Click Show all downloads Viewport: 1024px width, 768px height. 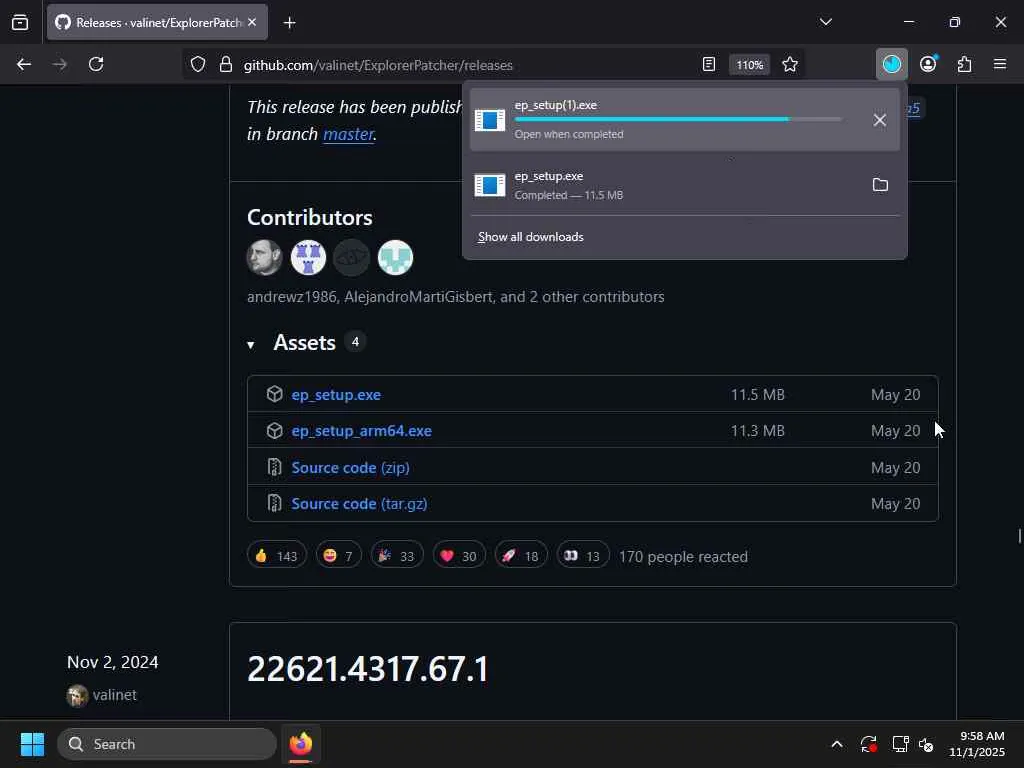(x=530, y=237)
